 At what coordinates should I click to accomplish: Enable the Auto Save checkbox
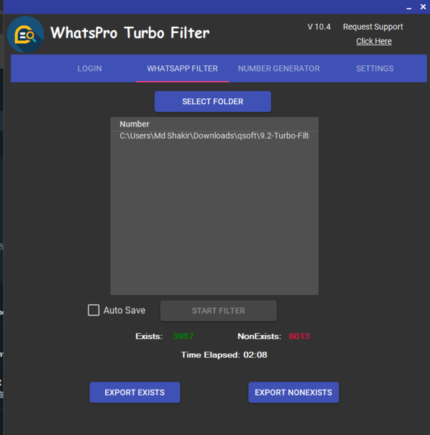[x=94, y=310]
